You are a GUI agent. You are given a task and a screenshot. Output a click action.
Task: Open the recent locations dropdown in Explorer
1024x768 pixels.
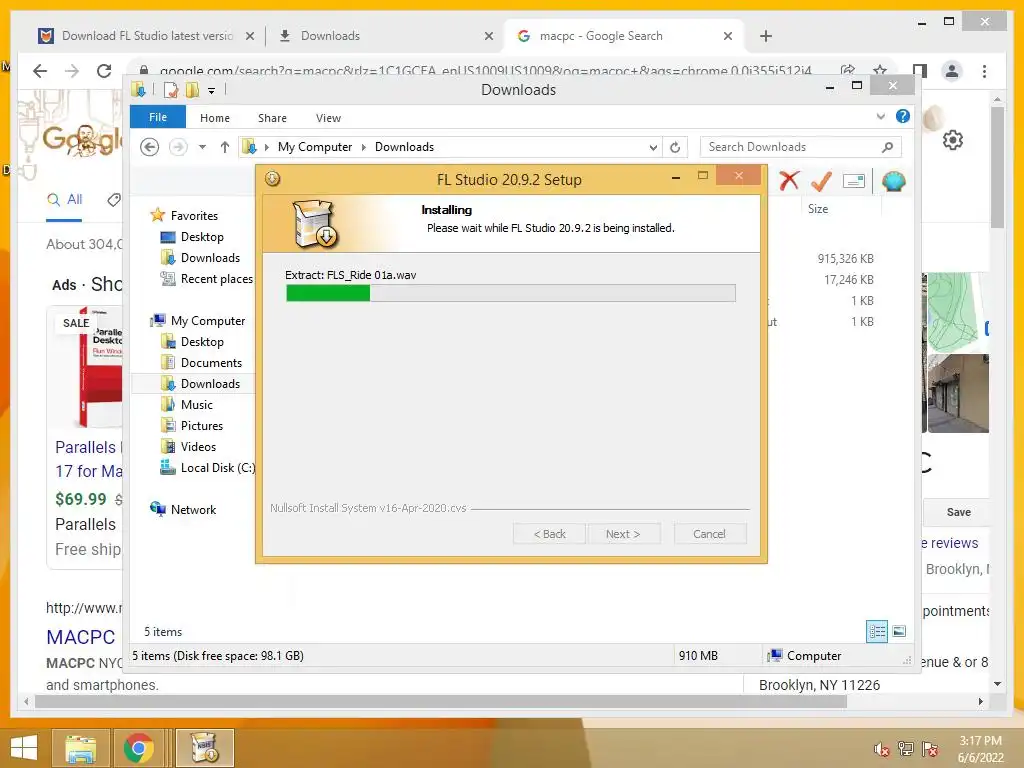[202, 147]
